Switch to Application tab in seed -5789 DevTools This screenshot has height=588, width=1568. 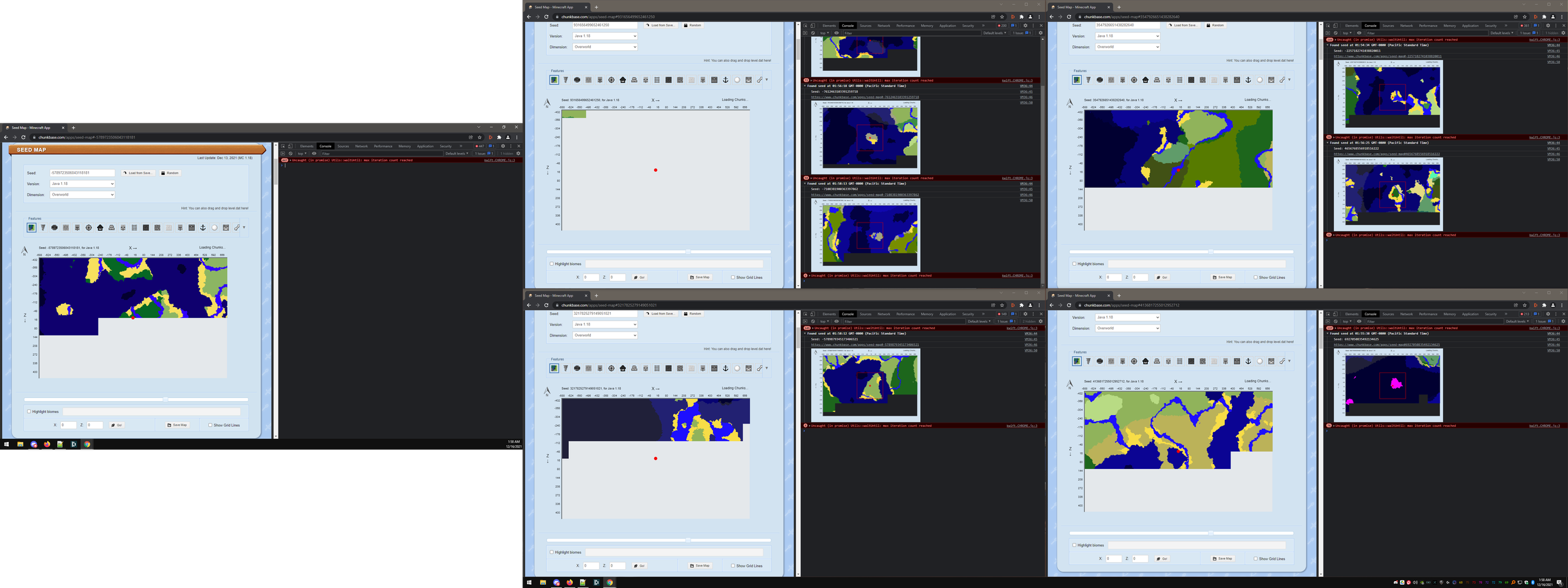425,146
